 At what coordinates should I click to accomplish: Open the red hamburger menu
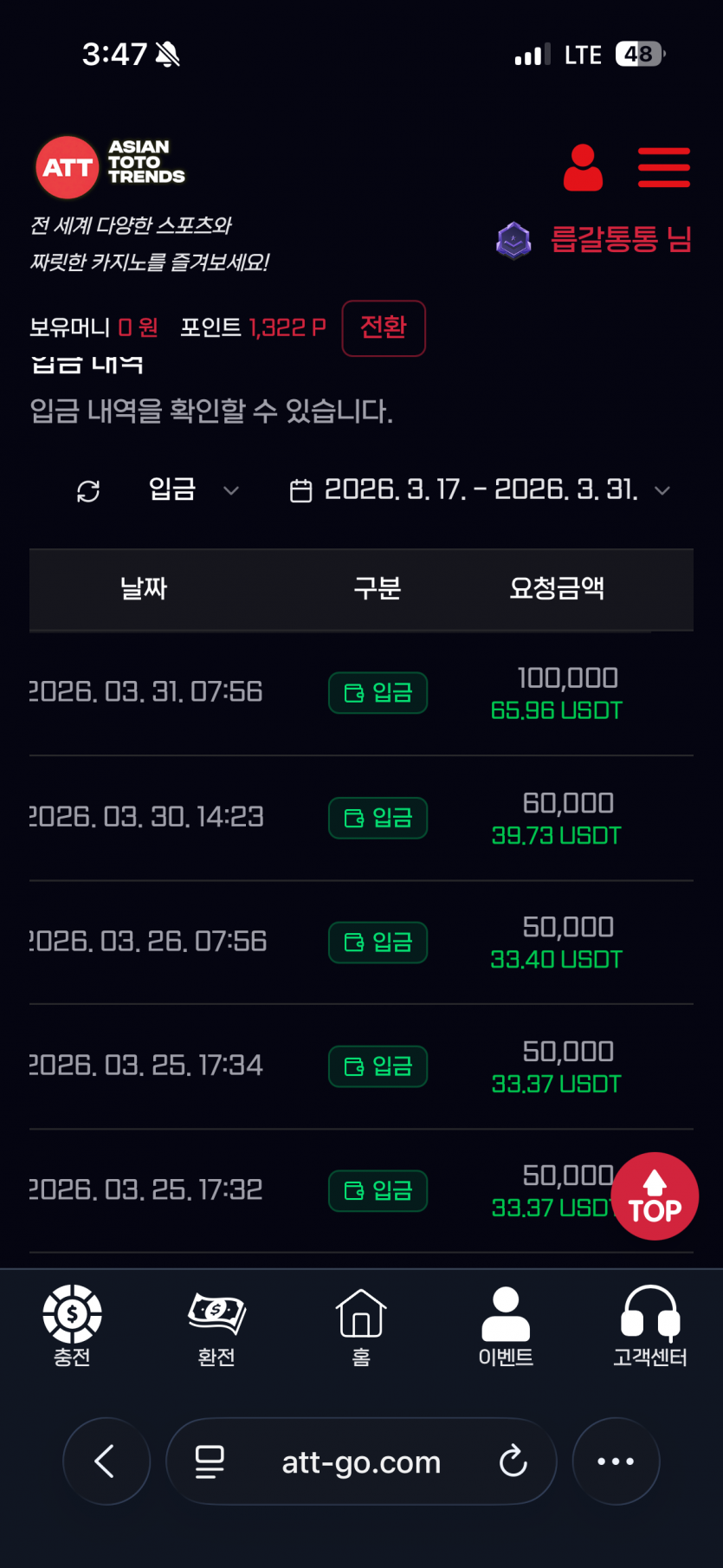tap(663, 167)
